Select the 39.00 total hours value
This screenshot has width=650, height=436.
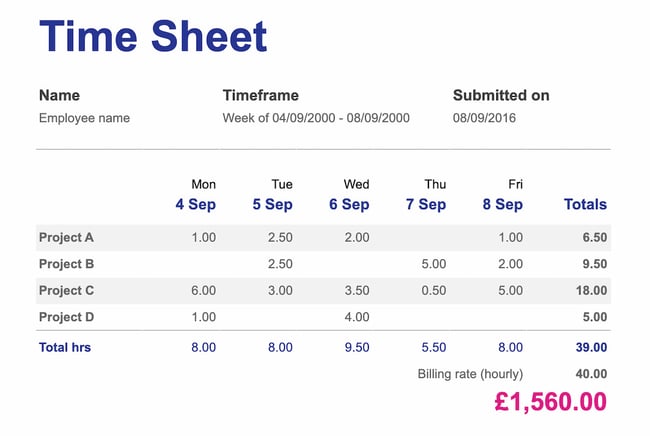(x=592, y=347)
